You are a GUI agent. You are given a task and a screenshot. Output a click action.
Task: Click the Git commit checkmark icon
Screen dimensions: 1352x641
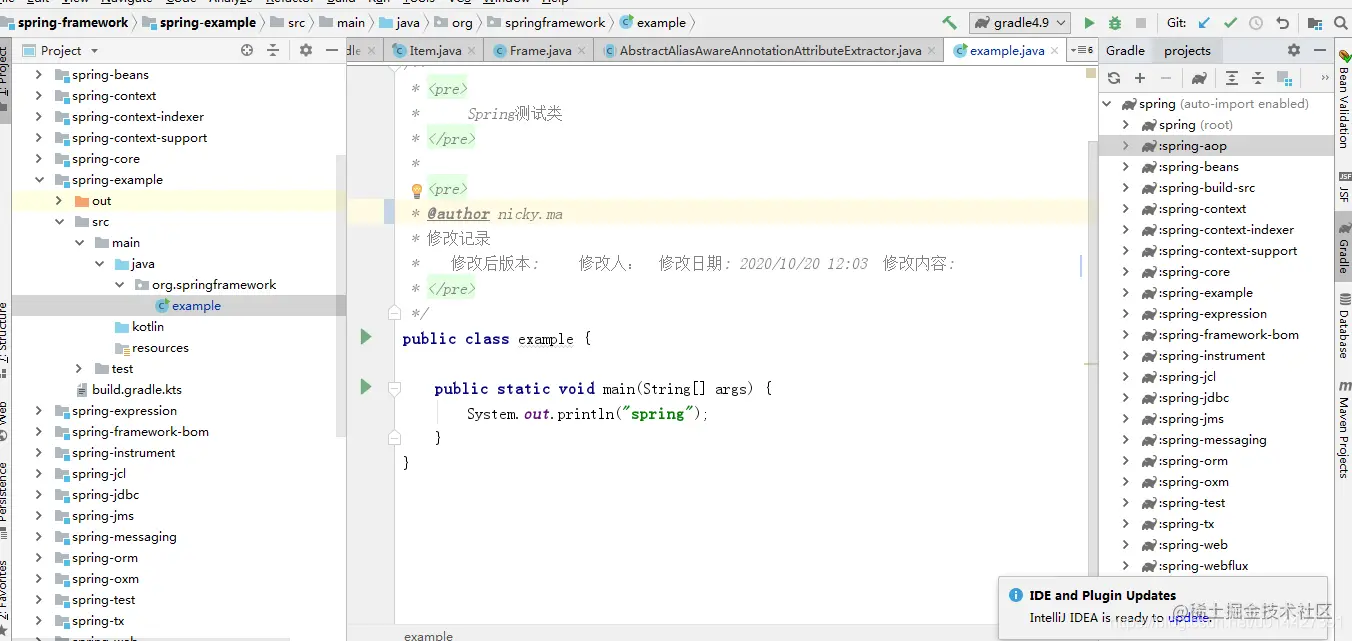point(1230,23)
